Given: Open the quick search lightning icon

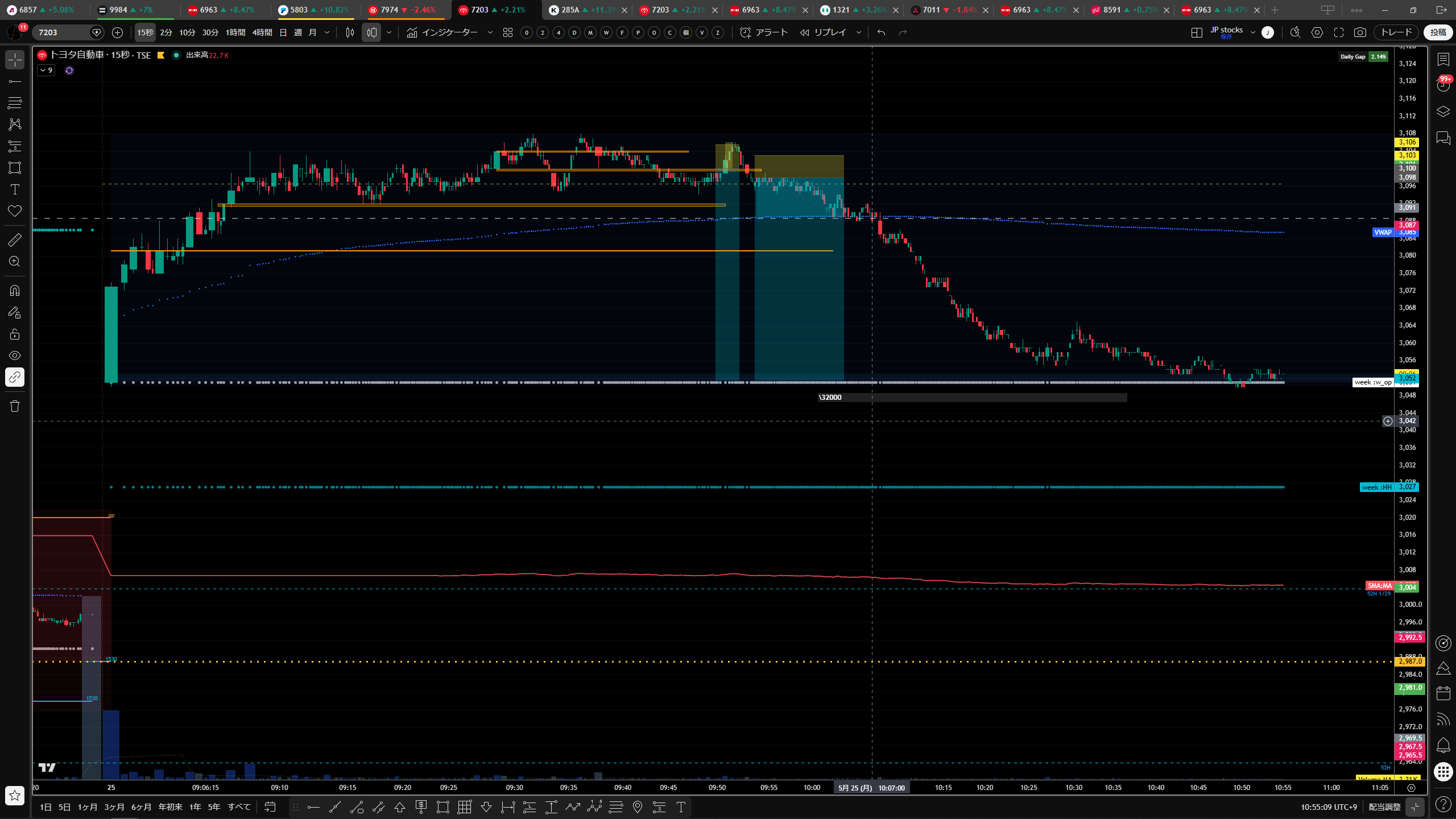Looking at the screenshot, I should [x=1296, y=32].
